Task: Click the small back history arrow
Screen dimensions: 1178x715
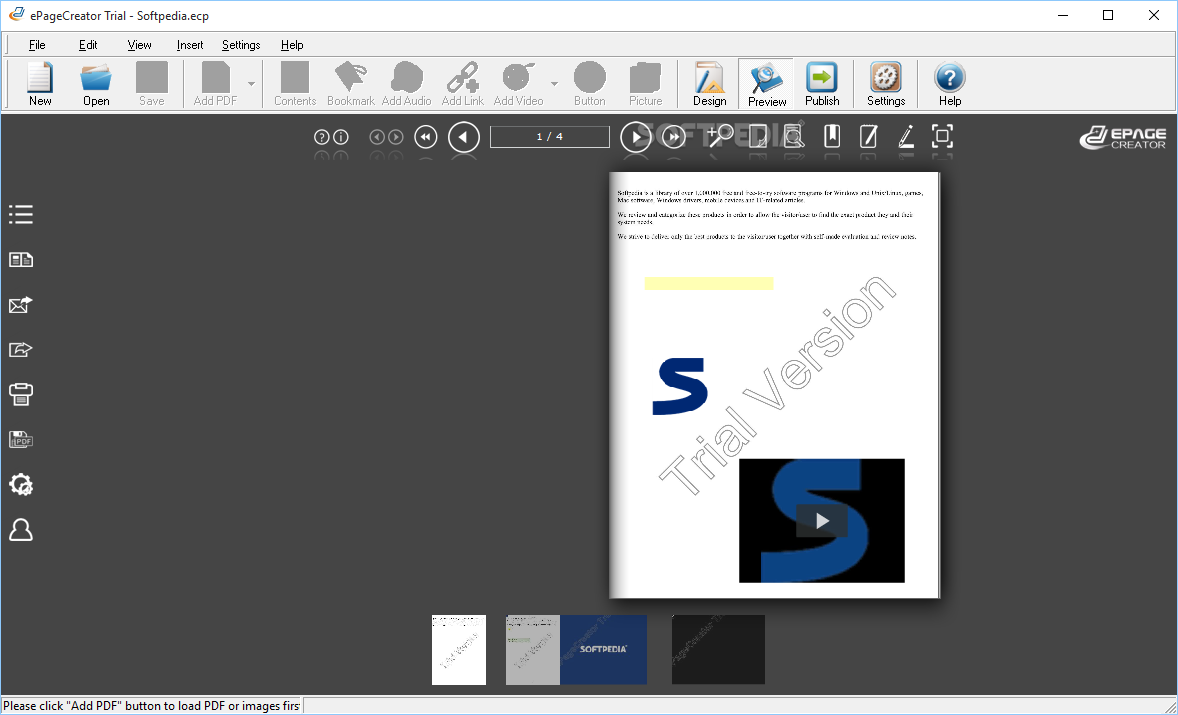Action: [377, 137]
